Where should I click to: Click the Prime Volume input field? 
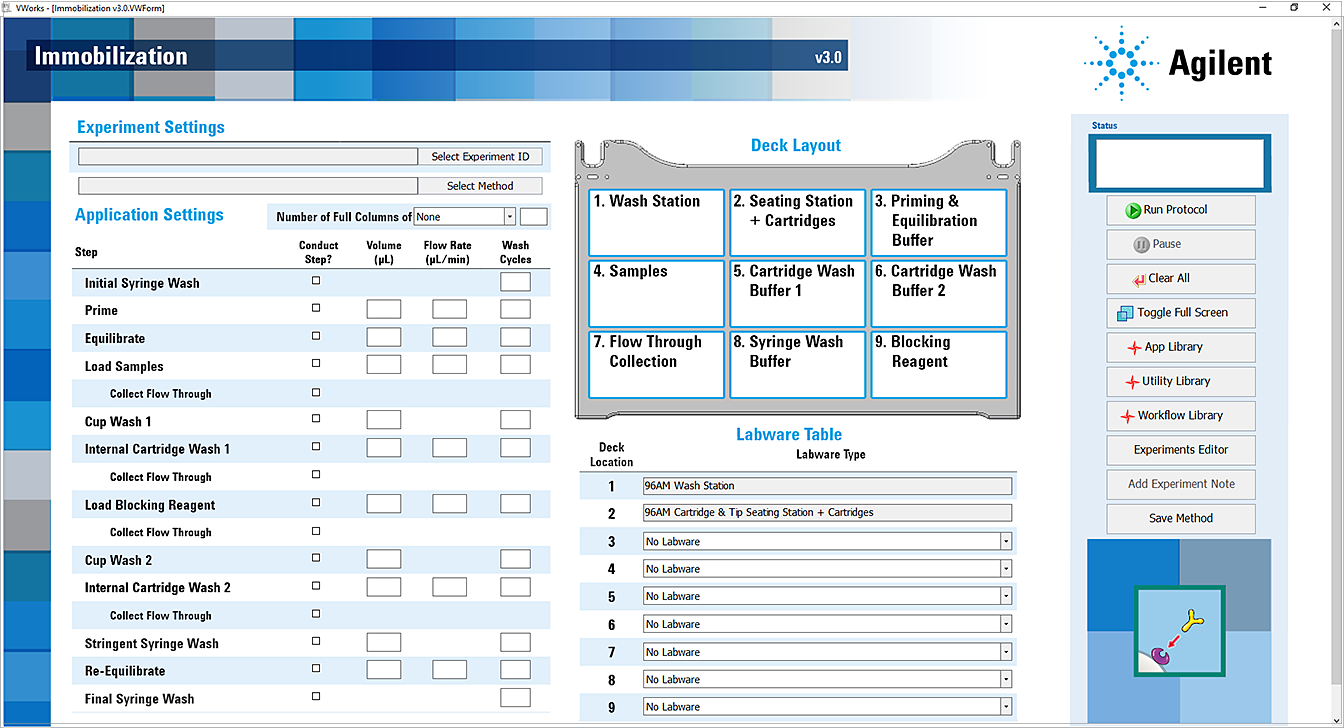(384, 310)
